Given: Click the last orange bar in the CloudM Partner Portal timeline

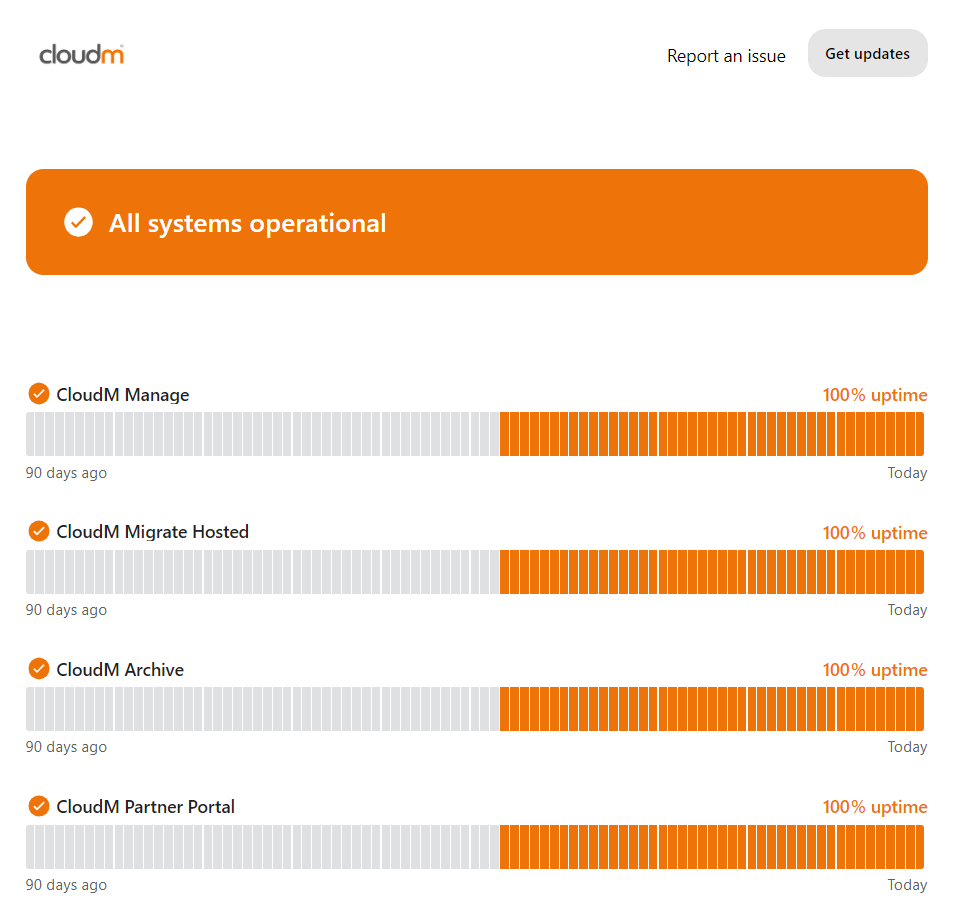Looking at the screenshot, I should [919, 847].
